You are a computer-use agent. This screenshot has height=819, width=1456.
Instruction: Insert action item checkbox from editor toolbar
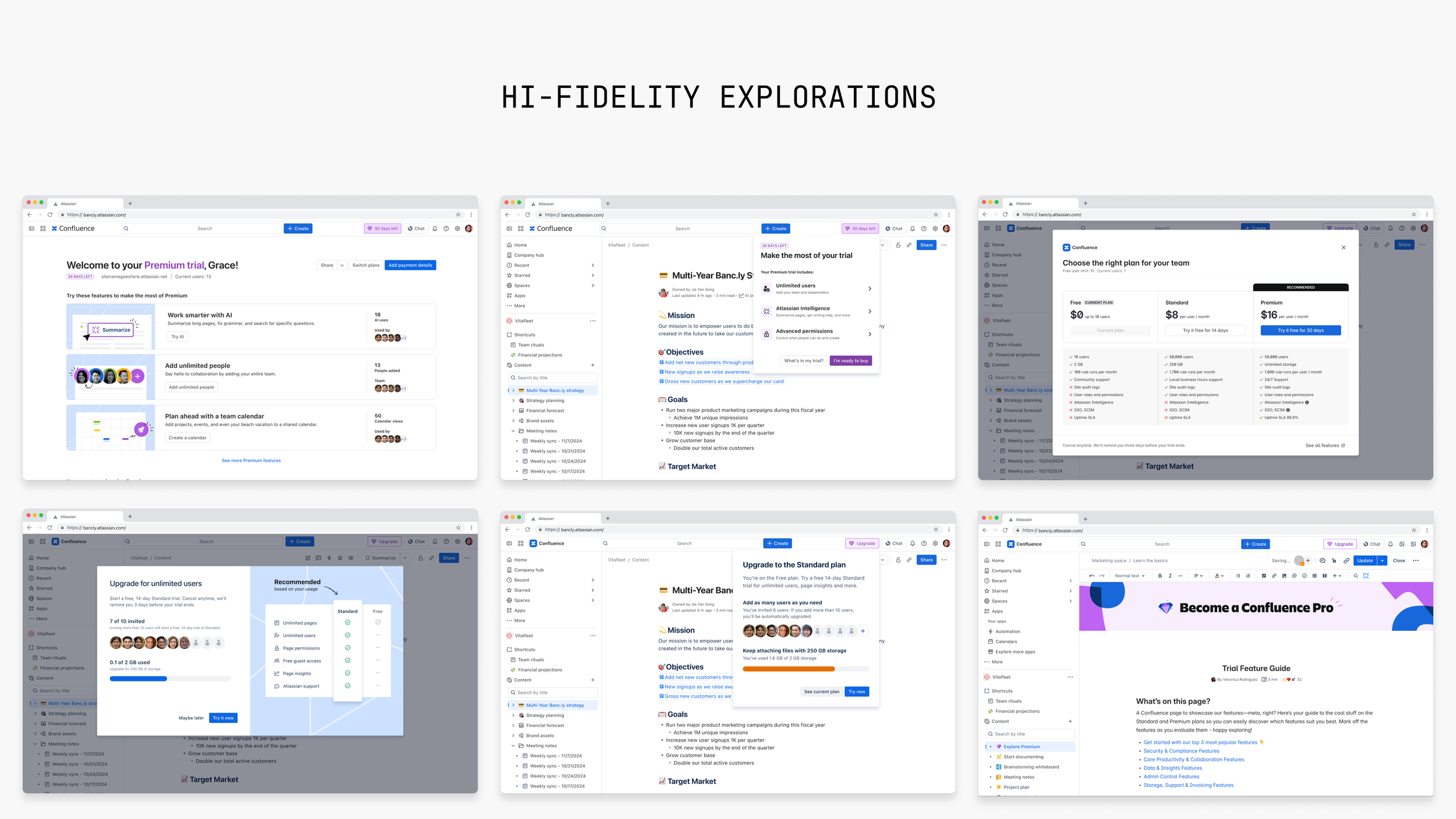tap(1264, 576)
